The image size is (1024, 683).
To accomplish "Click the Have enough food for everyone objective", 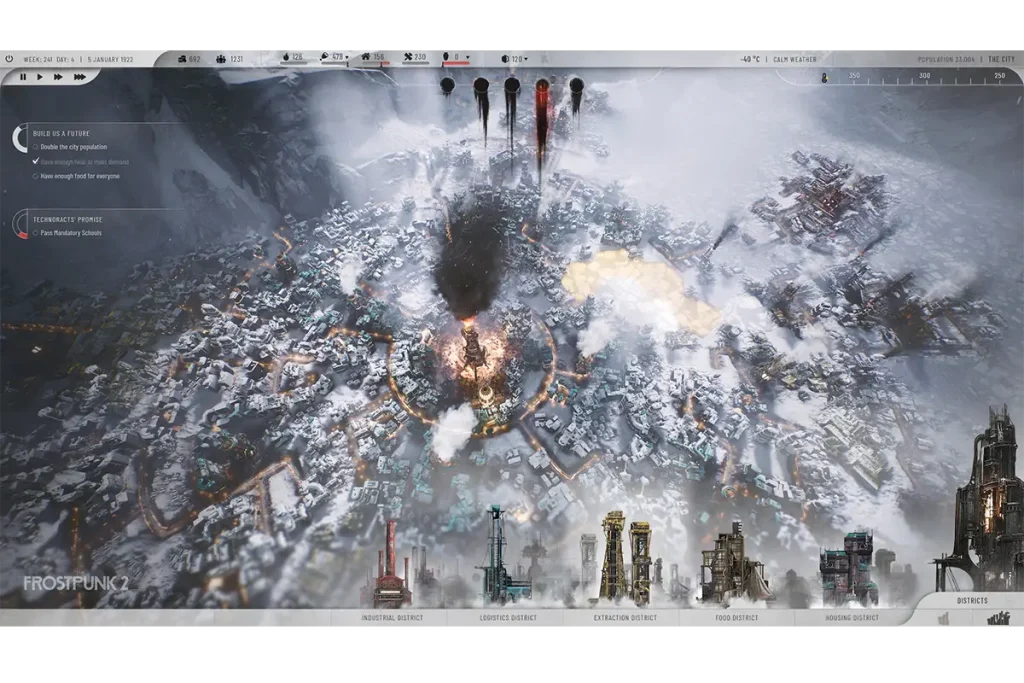I will pos(76,176).
